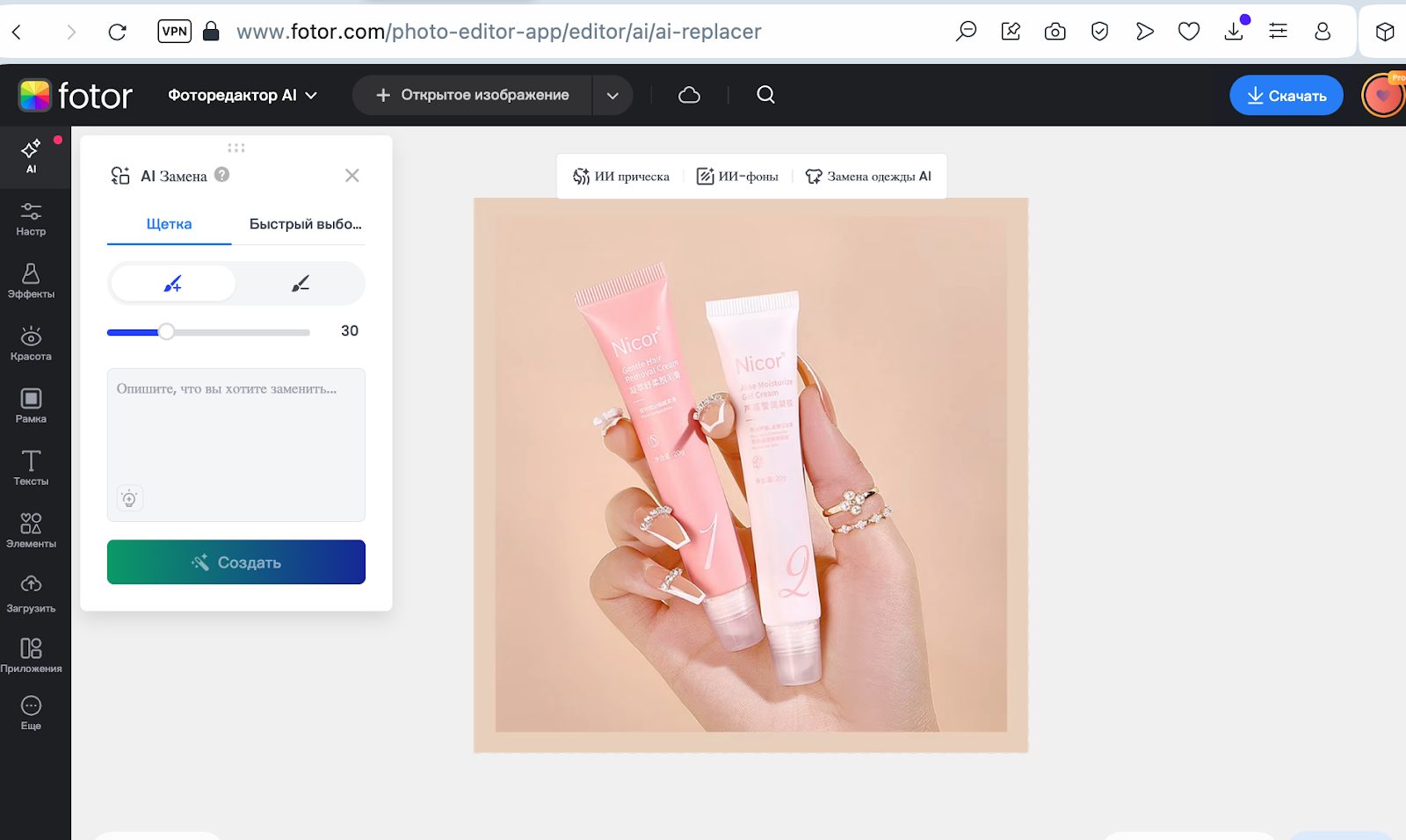Click the Открытое изображение button
The image size is (1406, 840).
click(x=473, y=95)
